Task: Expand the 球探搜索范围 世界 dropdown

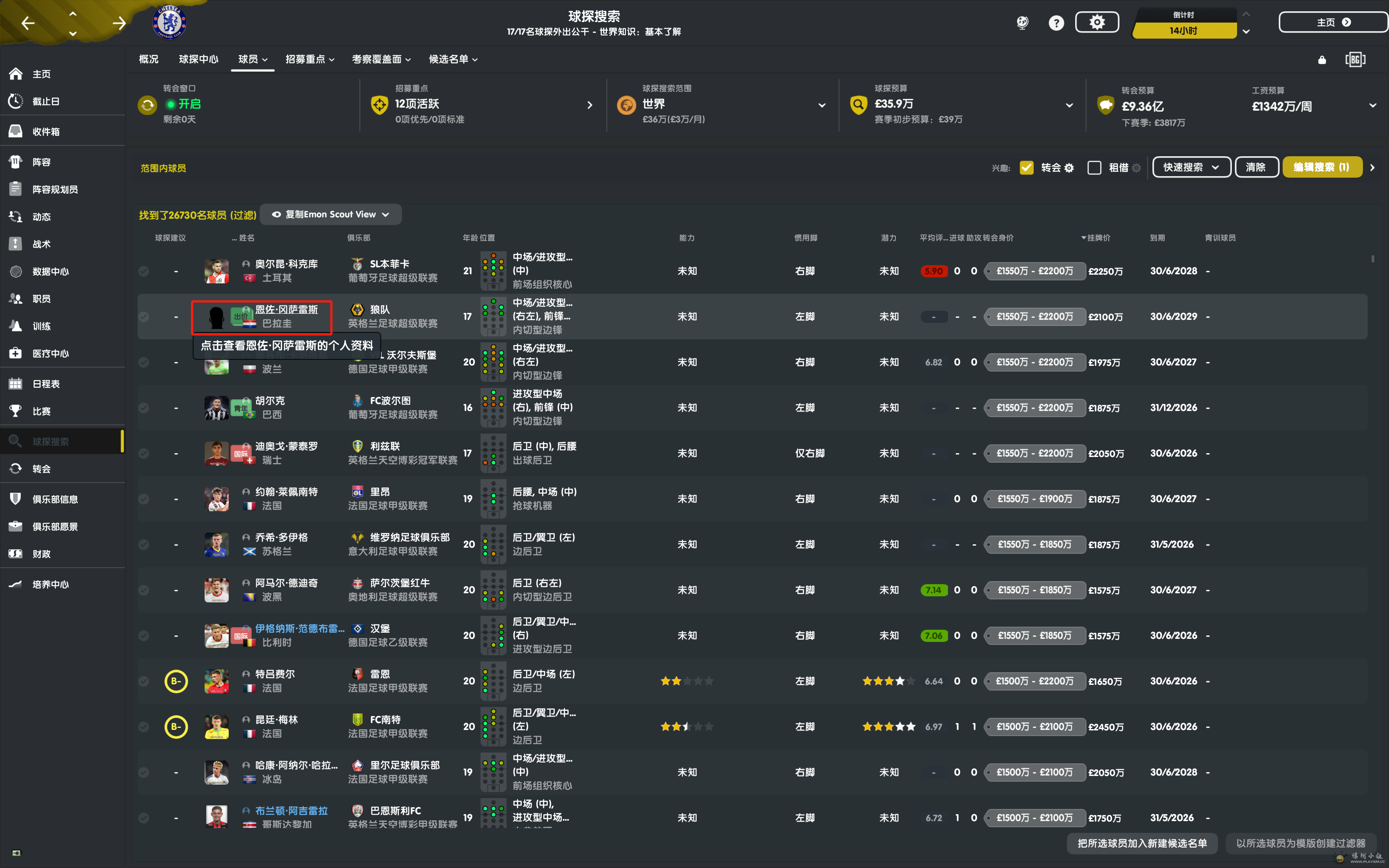Action: (821, 105)
